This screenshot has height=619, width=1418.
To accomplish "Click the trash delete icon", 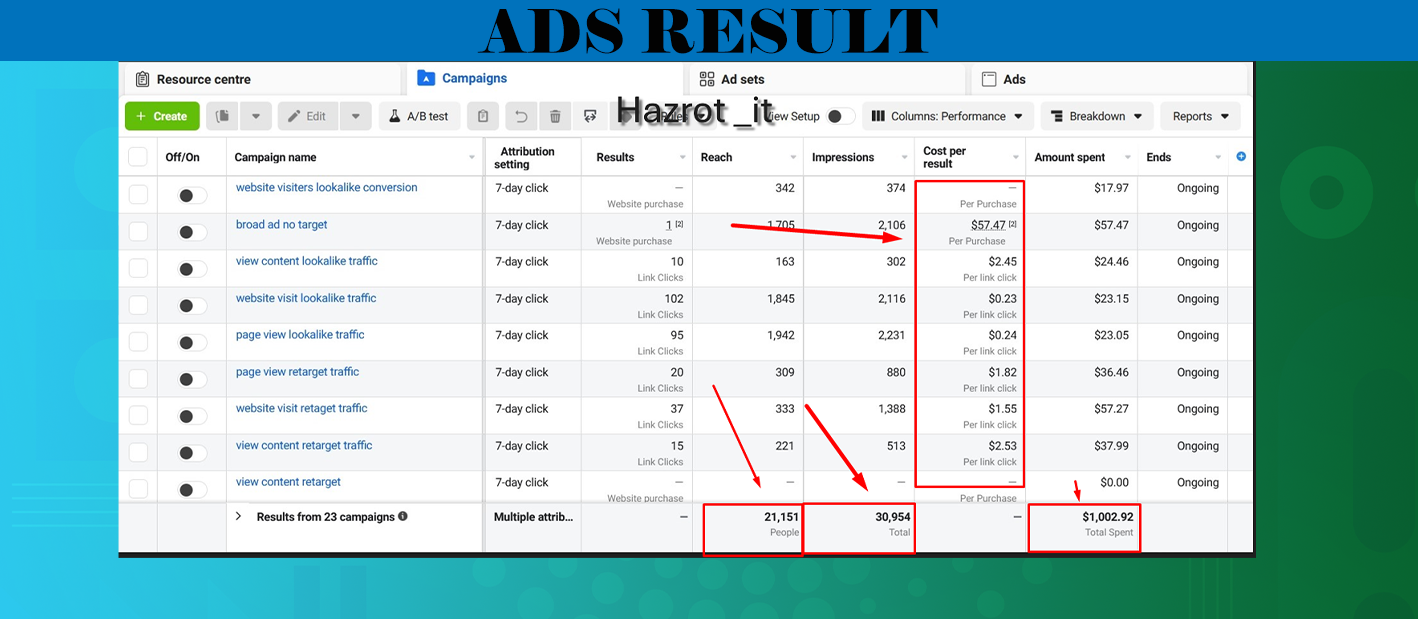I will (555, 116).
